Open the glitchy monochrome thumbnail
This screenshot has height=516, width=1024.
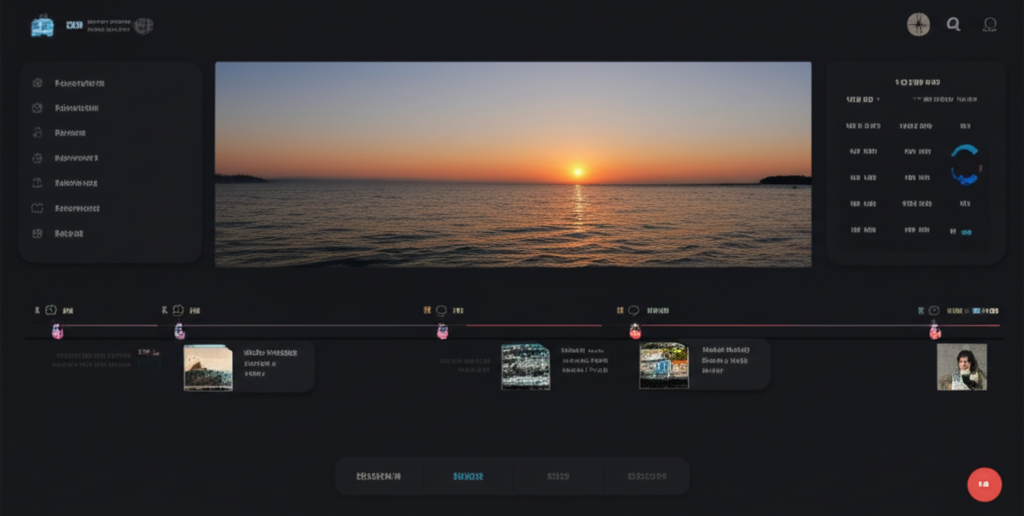526,367
